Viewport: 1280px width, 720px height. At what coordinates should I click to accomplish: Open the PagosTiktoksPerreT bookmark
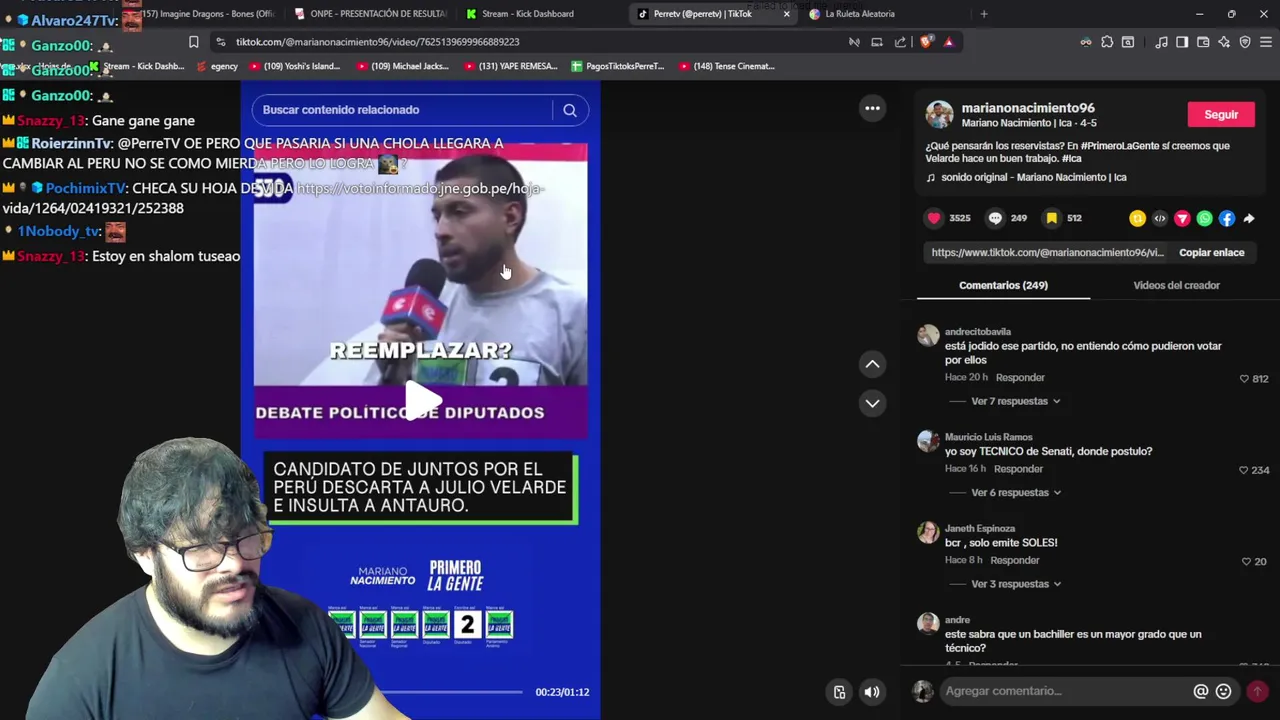tap(617, 66)
